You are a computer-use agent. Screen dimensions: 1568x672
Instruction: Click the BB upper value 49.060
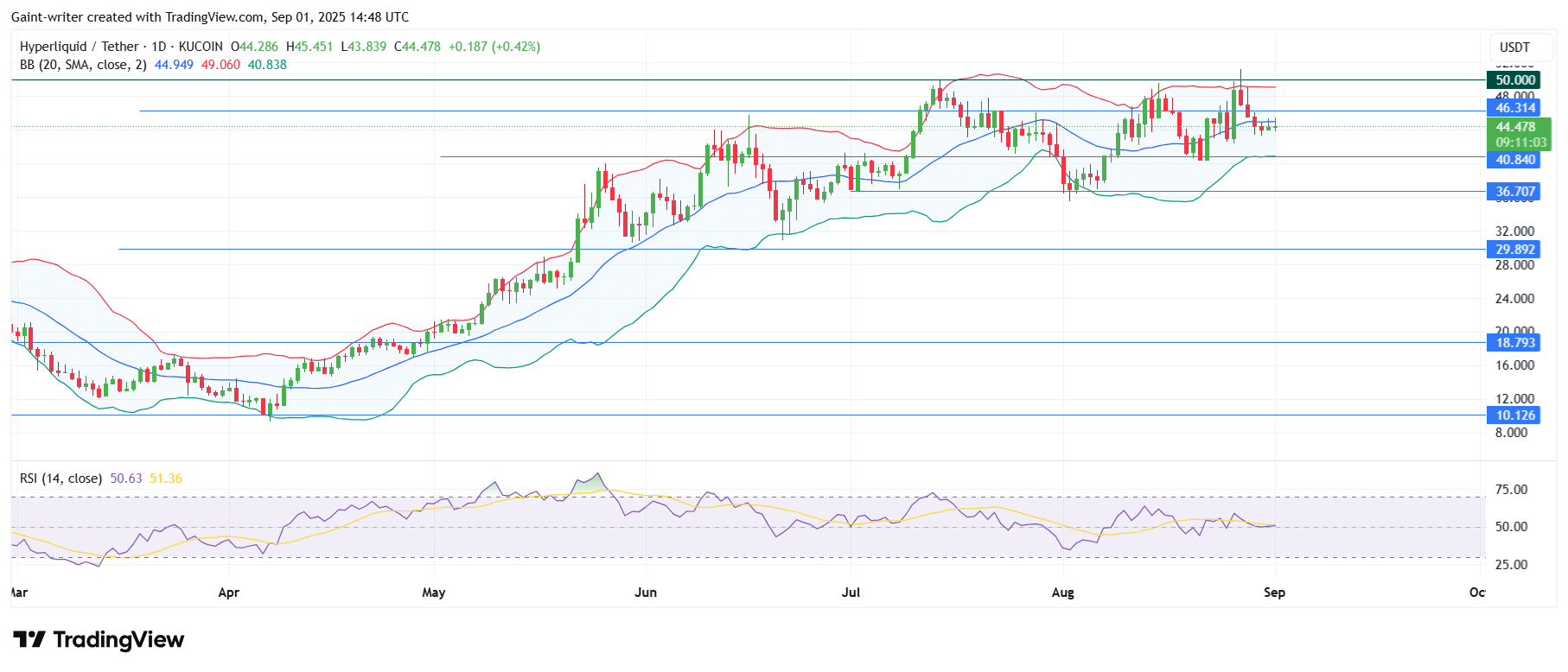(220, 65)
